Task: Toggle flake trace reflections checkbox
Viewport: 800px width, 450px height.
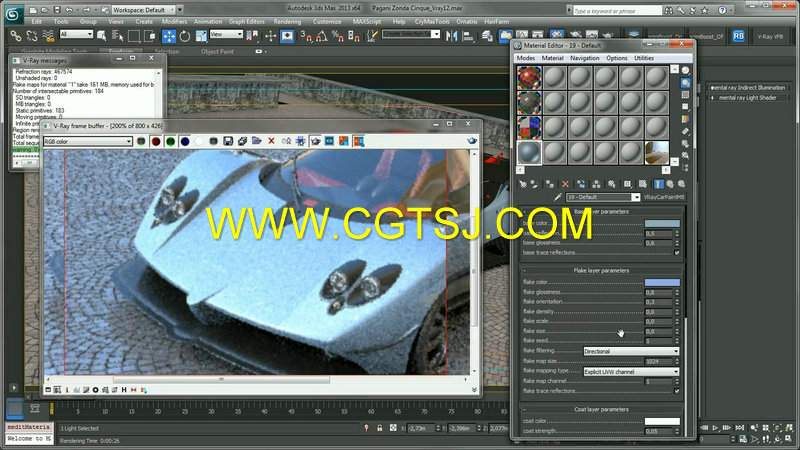Action: click(677, 391)
